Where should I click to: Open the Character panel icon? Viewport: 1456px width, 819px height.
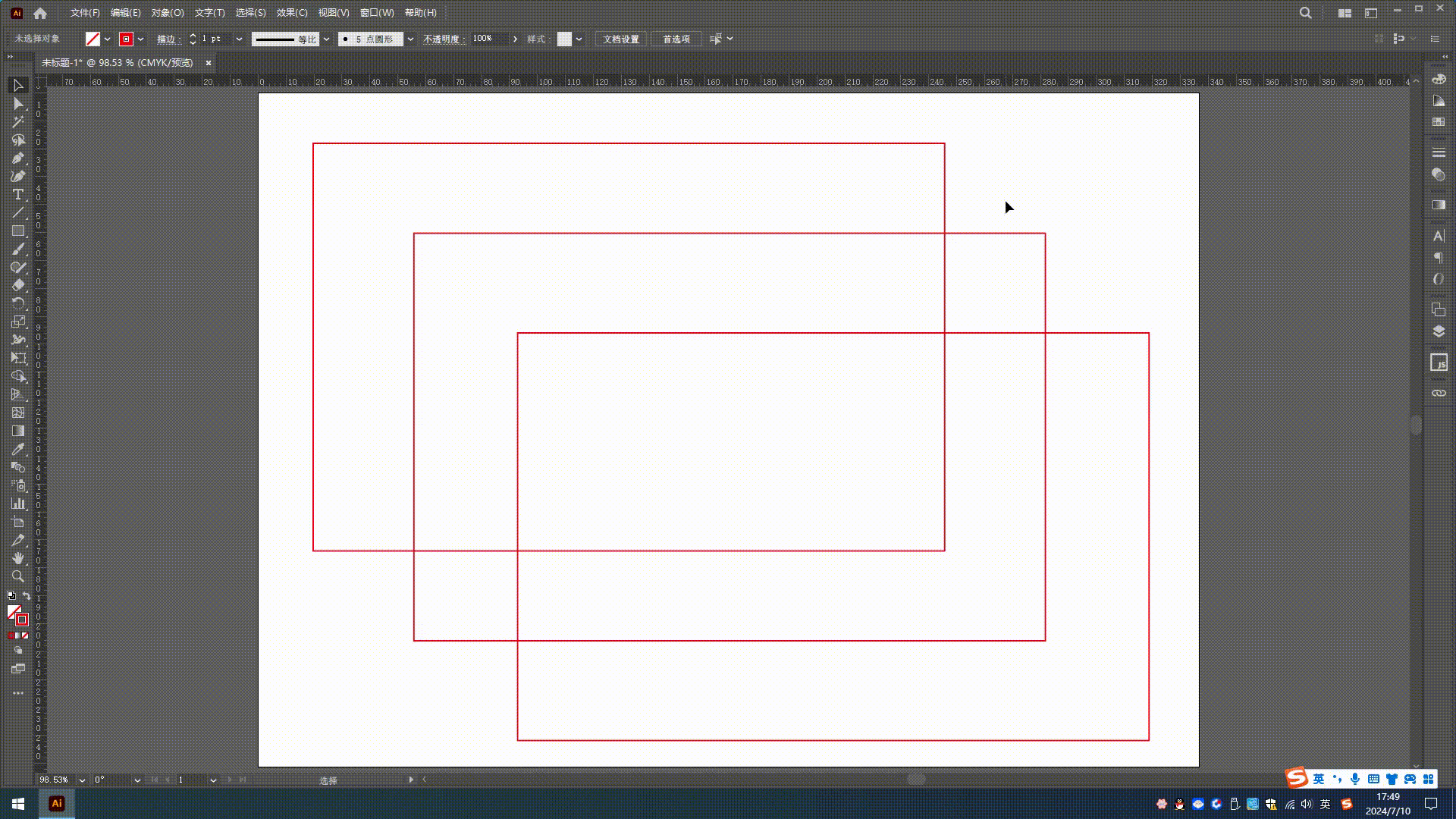(1439, 236)
